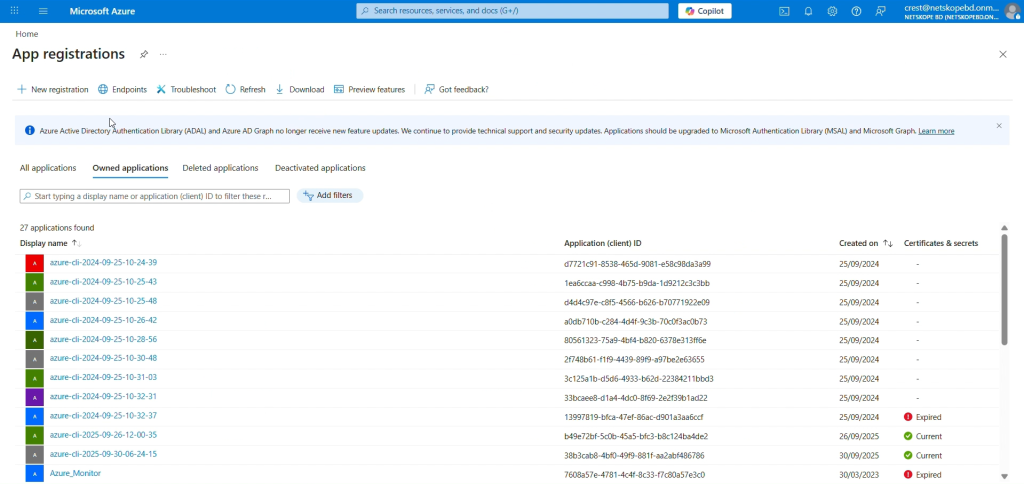This screenshot has height=484, width=1024.
Task: Click the Microsoft Azure logo text
Action: click(103, 11)
